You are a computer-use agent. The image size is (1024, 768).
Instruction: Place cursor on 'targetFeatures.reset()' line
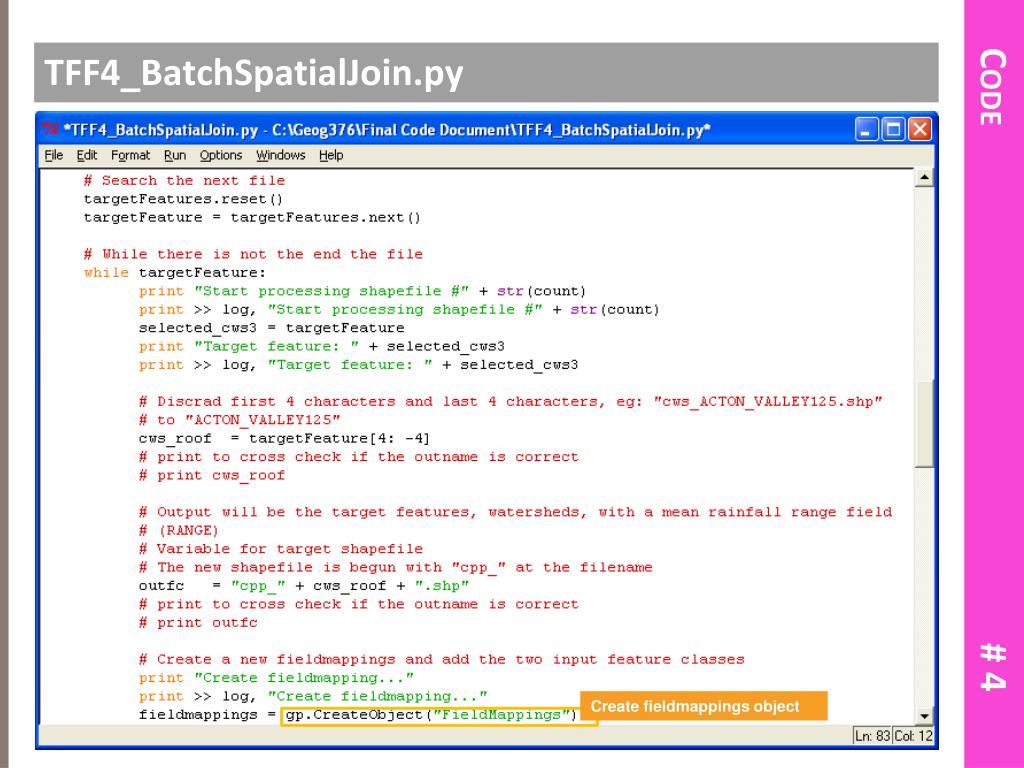183,199
